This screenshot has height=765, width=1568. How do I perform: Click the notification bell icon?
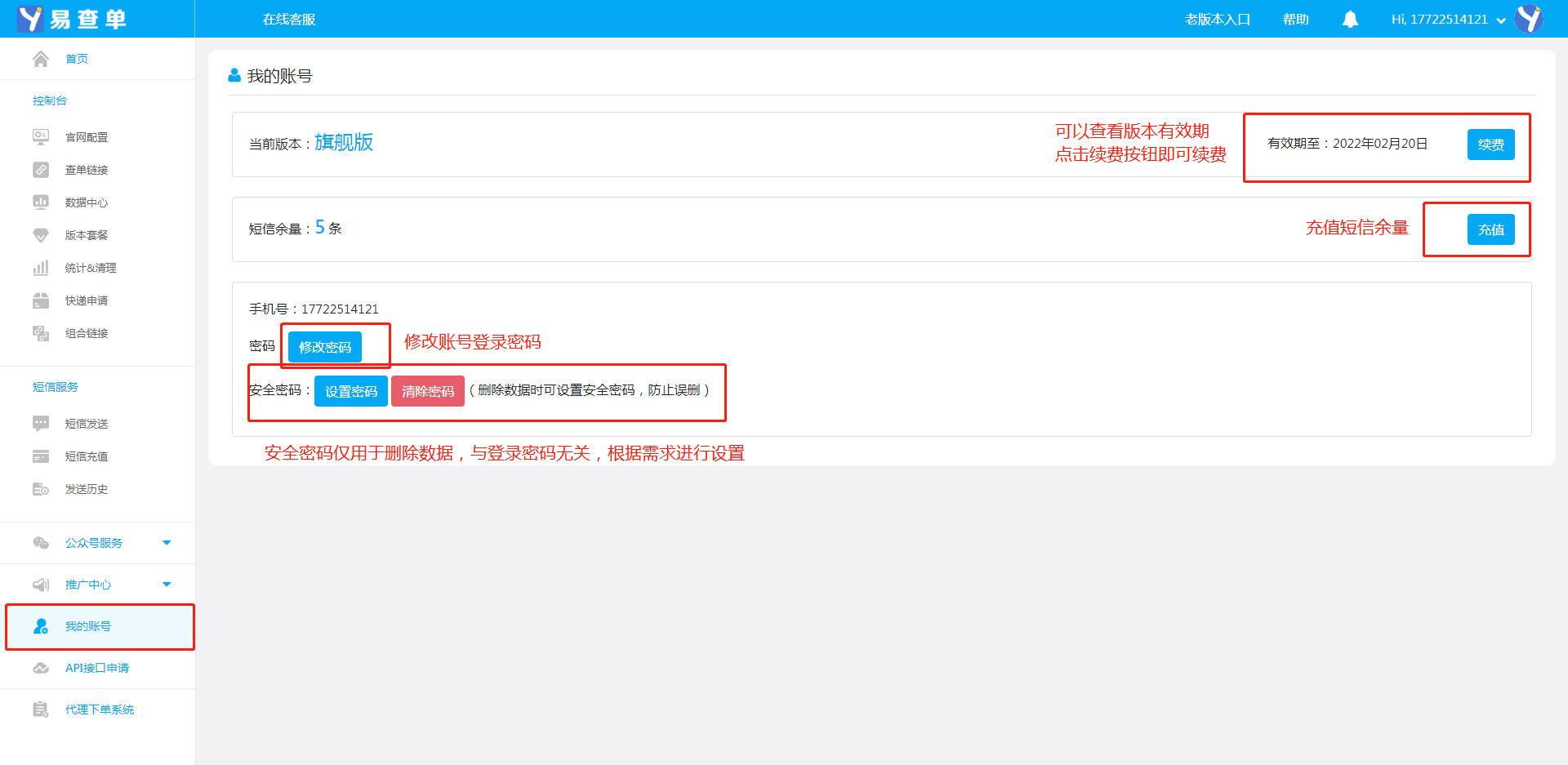click(x=1350, y=20)
